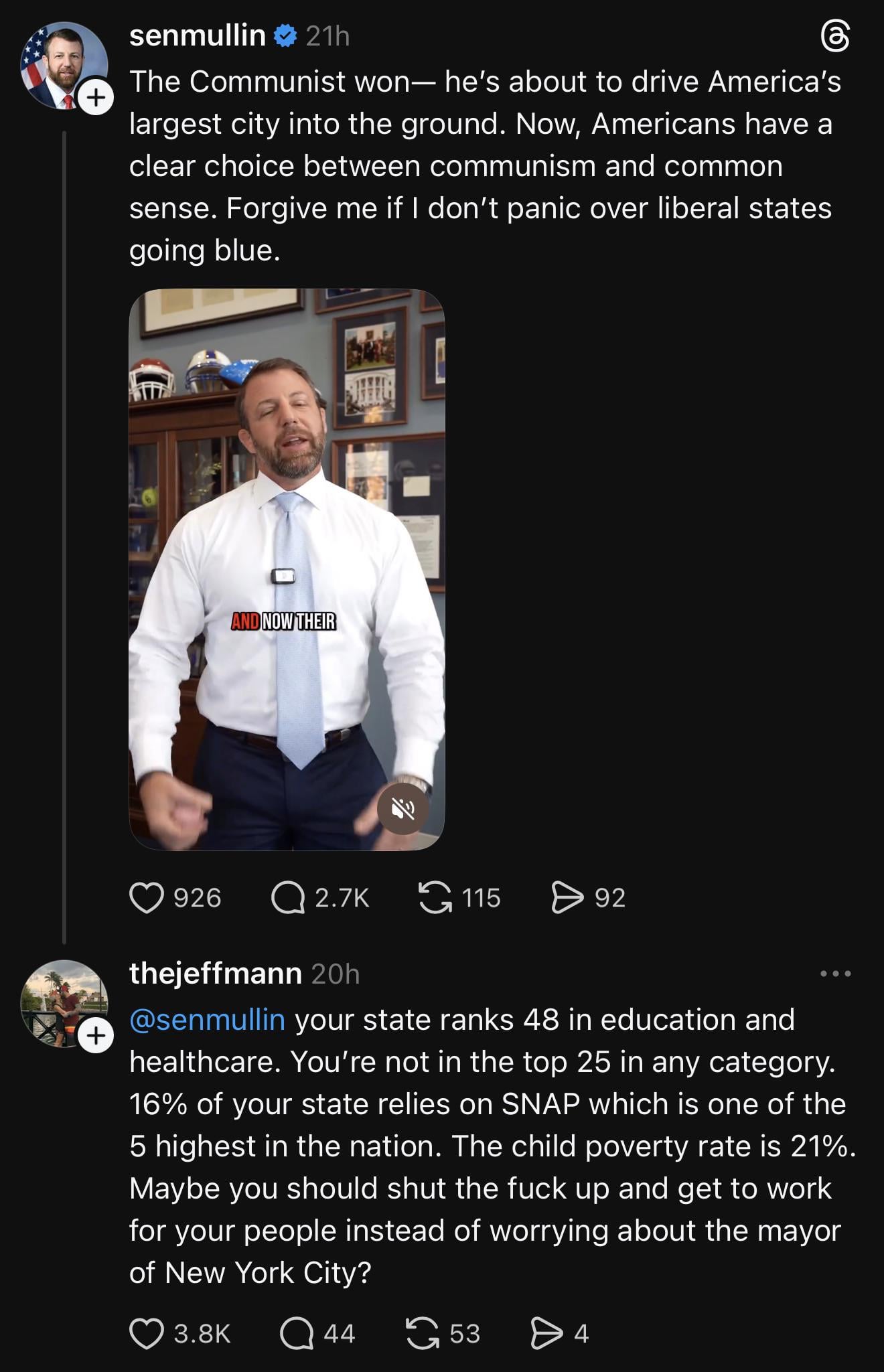Image resolution: width=884 pixels, height=1372 pixels.
Task: Follow senmullin using the plus badge
Action: tap(96, 98)
